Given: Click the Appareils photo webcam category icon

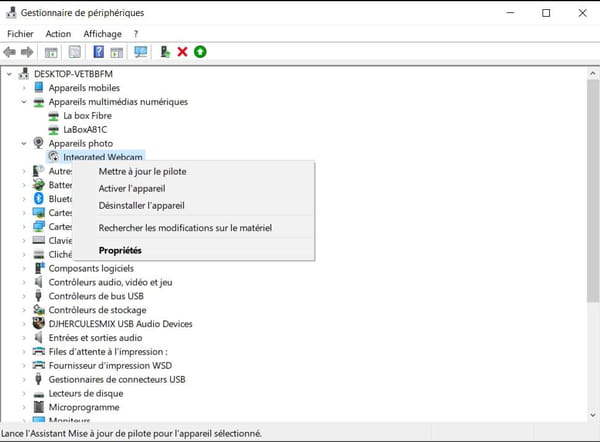Looking at the screenshot, I should tap(39, 143).
